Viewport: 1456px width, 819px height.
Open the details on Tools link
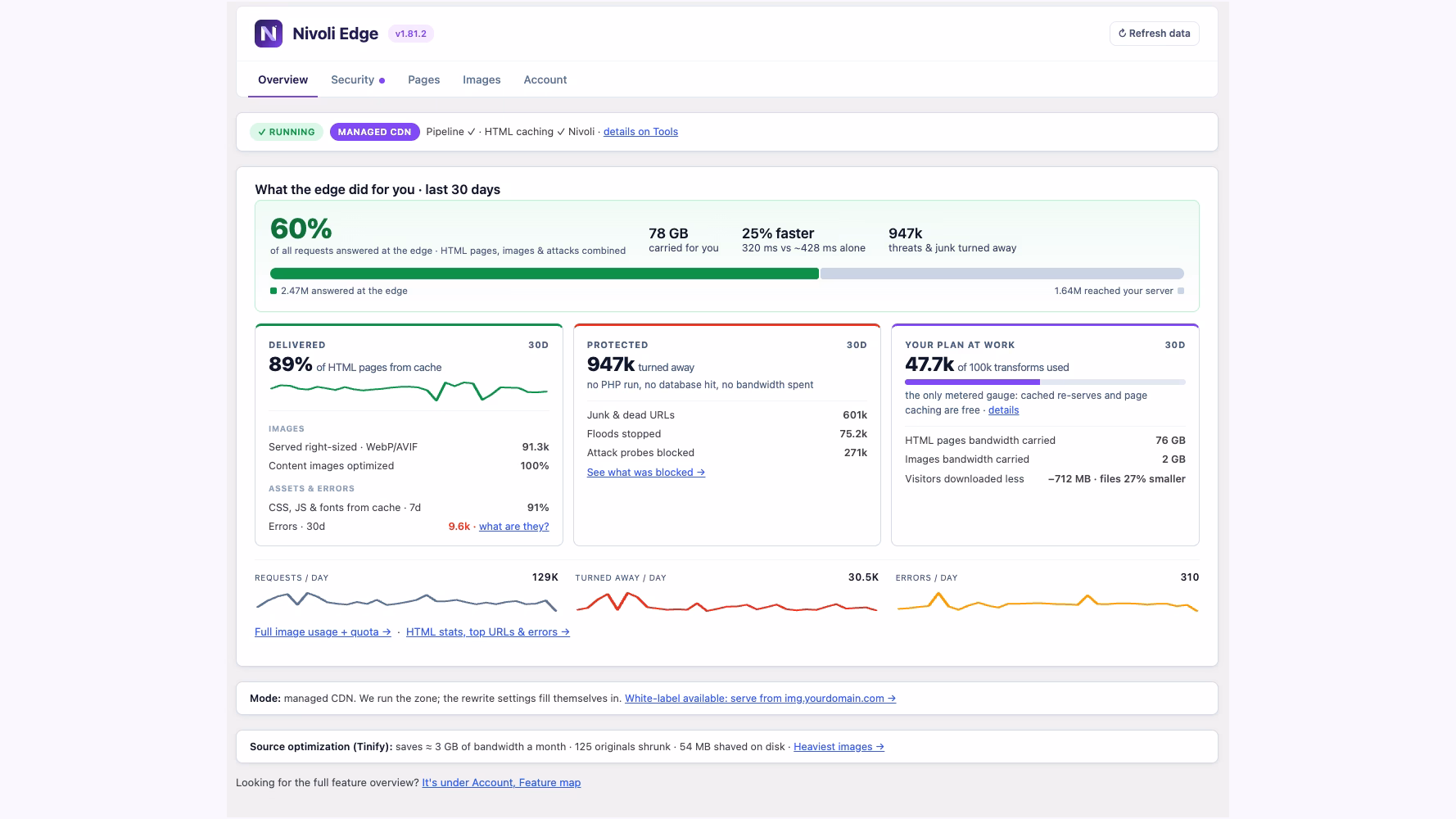pos(640,132)
